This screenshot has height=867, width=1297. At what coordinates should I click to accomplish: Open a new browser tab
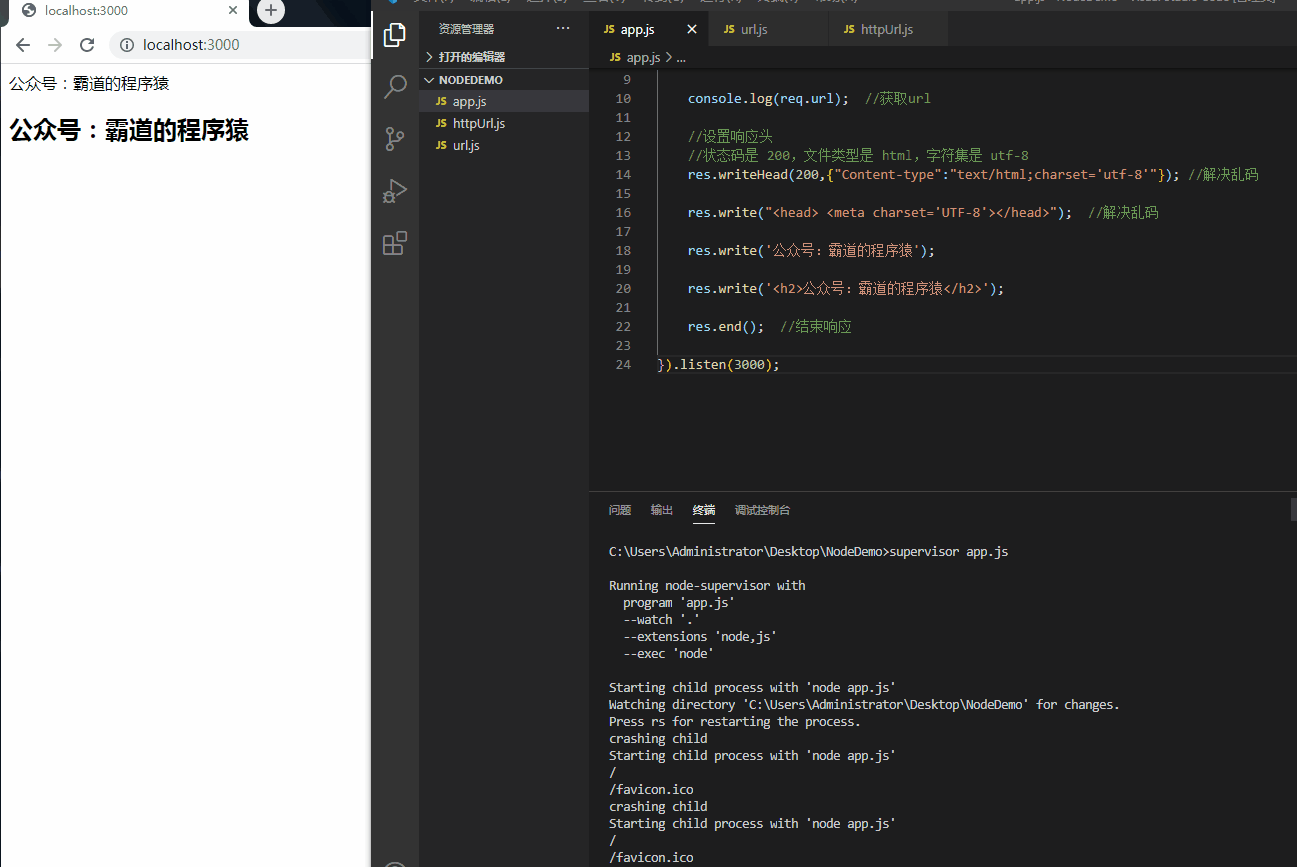coord(270,11)
